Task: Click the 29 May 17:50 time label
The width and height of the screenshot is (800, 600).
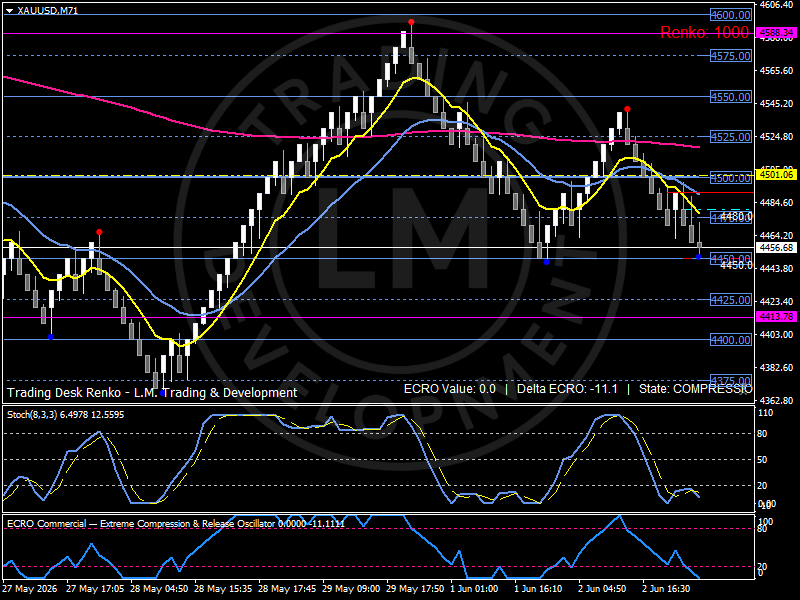Action: (415, 589)
